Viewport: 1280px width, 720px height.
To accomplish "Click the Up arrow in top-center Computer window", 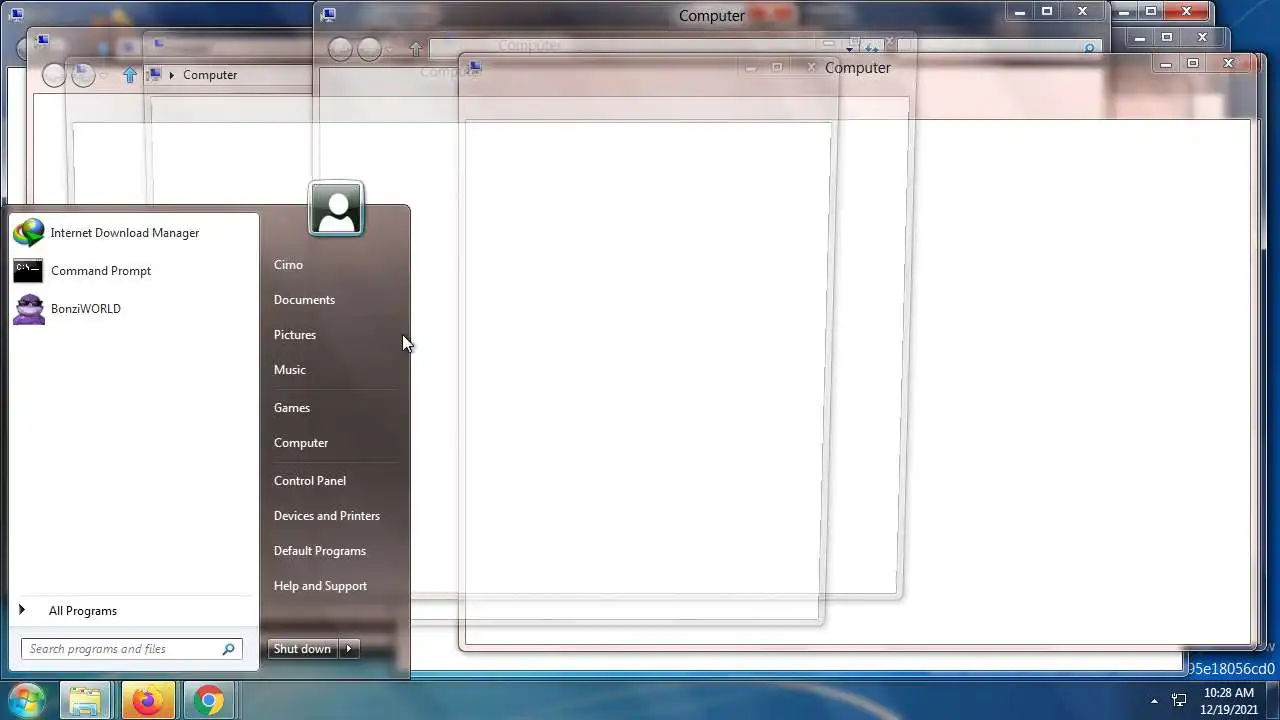I will (x=416, y=48).
